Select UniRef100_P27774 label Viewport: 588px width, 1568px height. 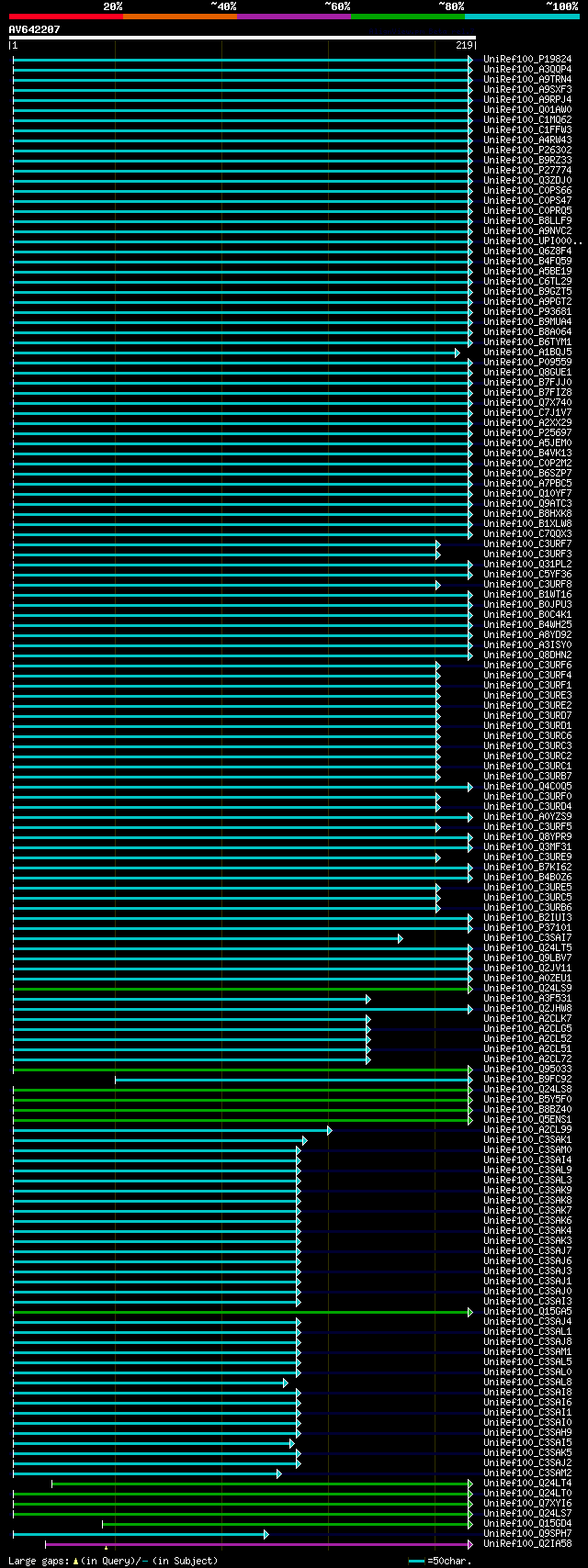coord(527,170)
